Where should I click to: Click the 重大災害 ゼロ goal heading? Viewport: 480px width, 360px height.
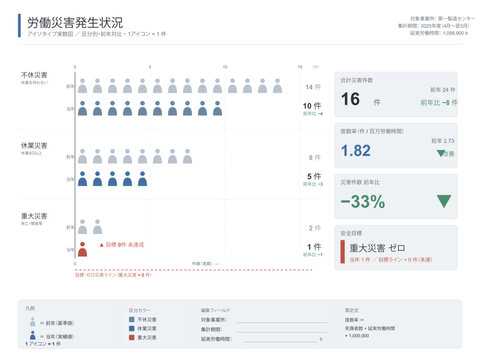(x=377, y=248)
